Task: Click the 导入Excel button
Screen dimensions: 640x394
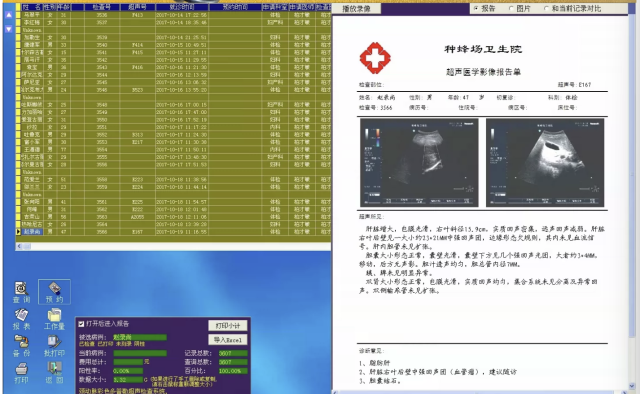Action: [x=228, y=340]
